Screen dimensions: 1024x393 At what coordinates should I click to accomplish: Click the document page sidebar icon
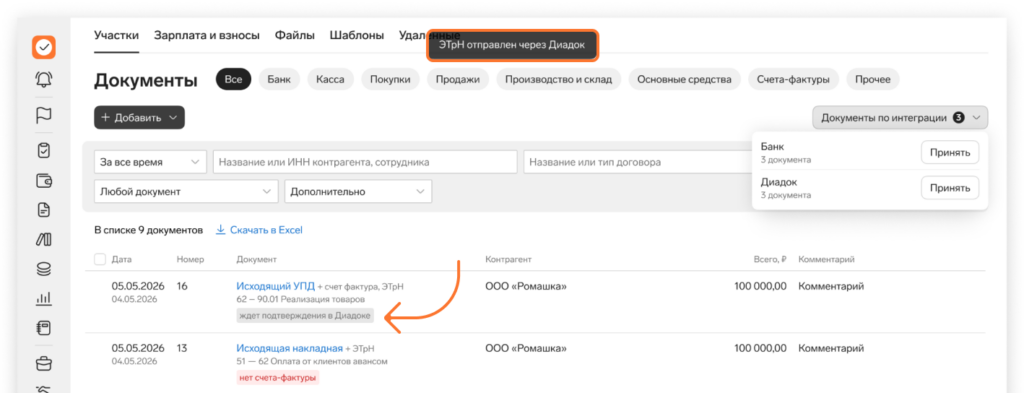(x=44, y=210)
